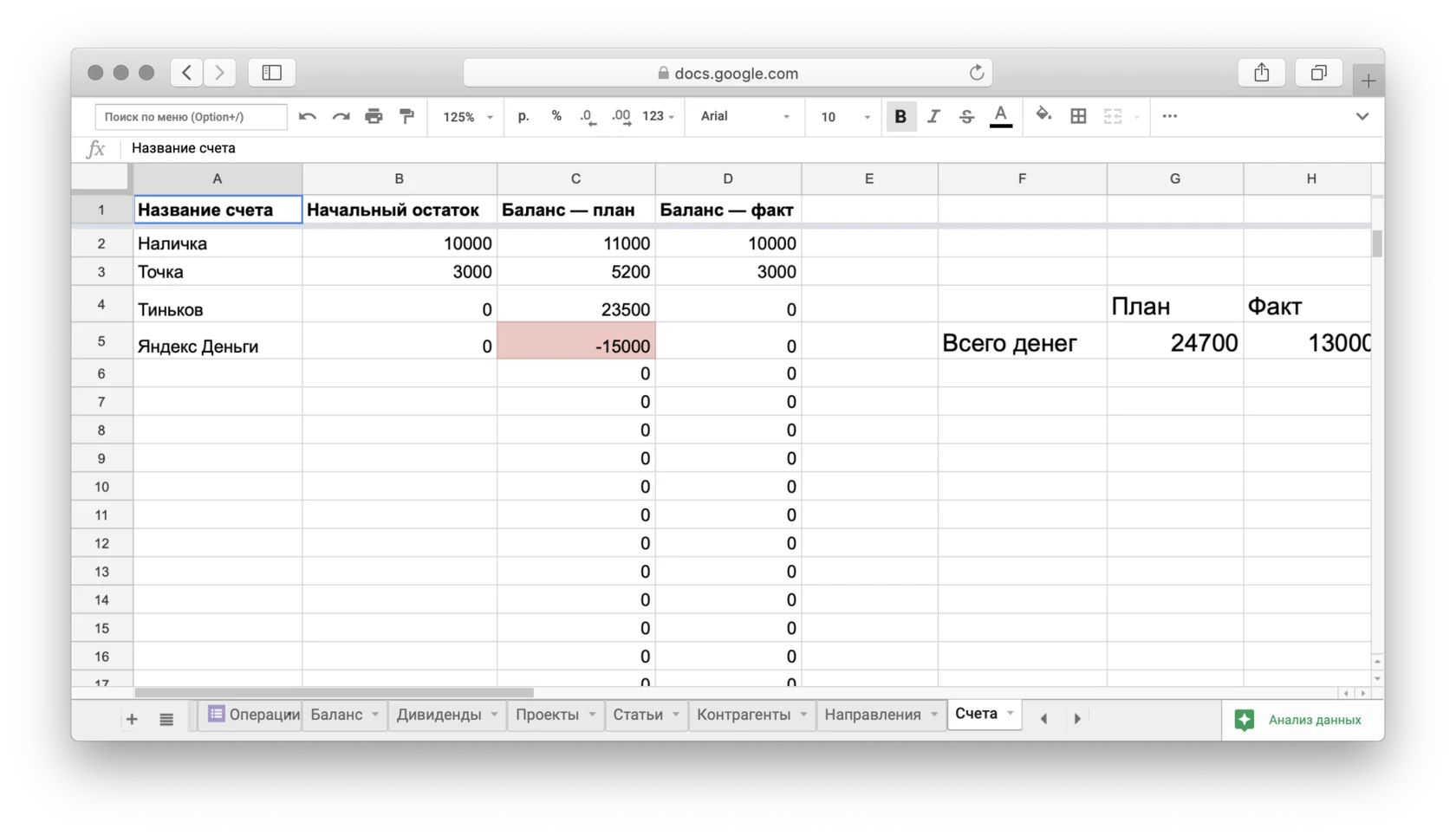This screenshot has height=835, width=1456.
Task: Expand the font size 10 dropdown
Action: coord(845,117)
